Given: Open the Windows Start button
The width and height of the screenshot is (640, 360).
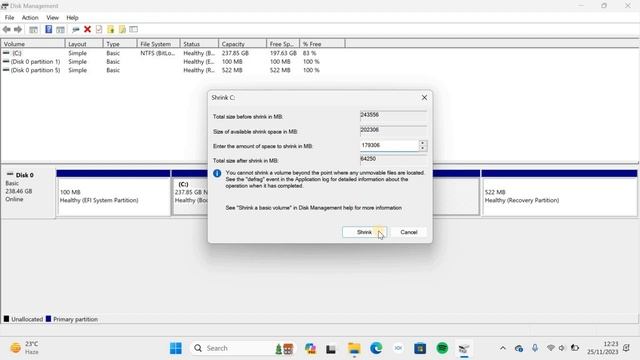Looking at the screenshot, I should [176, 348].
